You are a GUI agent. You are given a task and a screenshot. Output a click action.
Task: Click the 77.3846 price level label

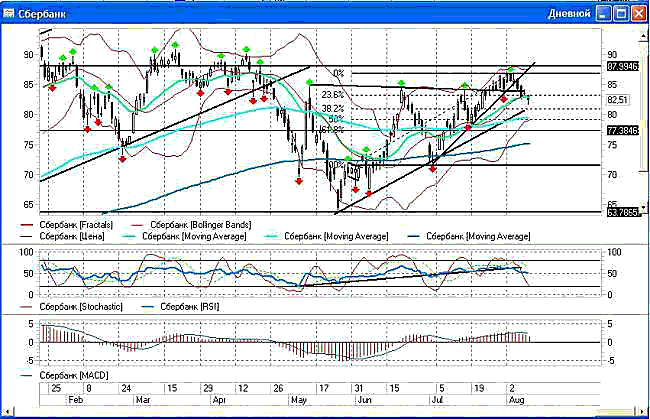click(x=623, y=131)
